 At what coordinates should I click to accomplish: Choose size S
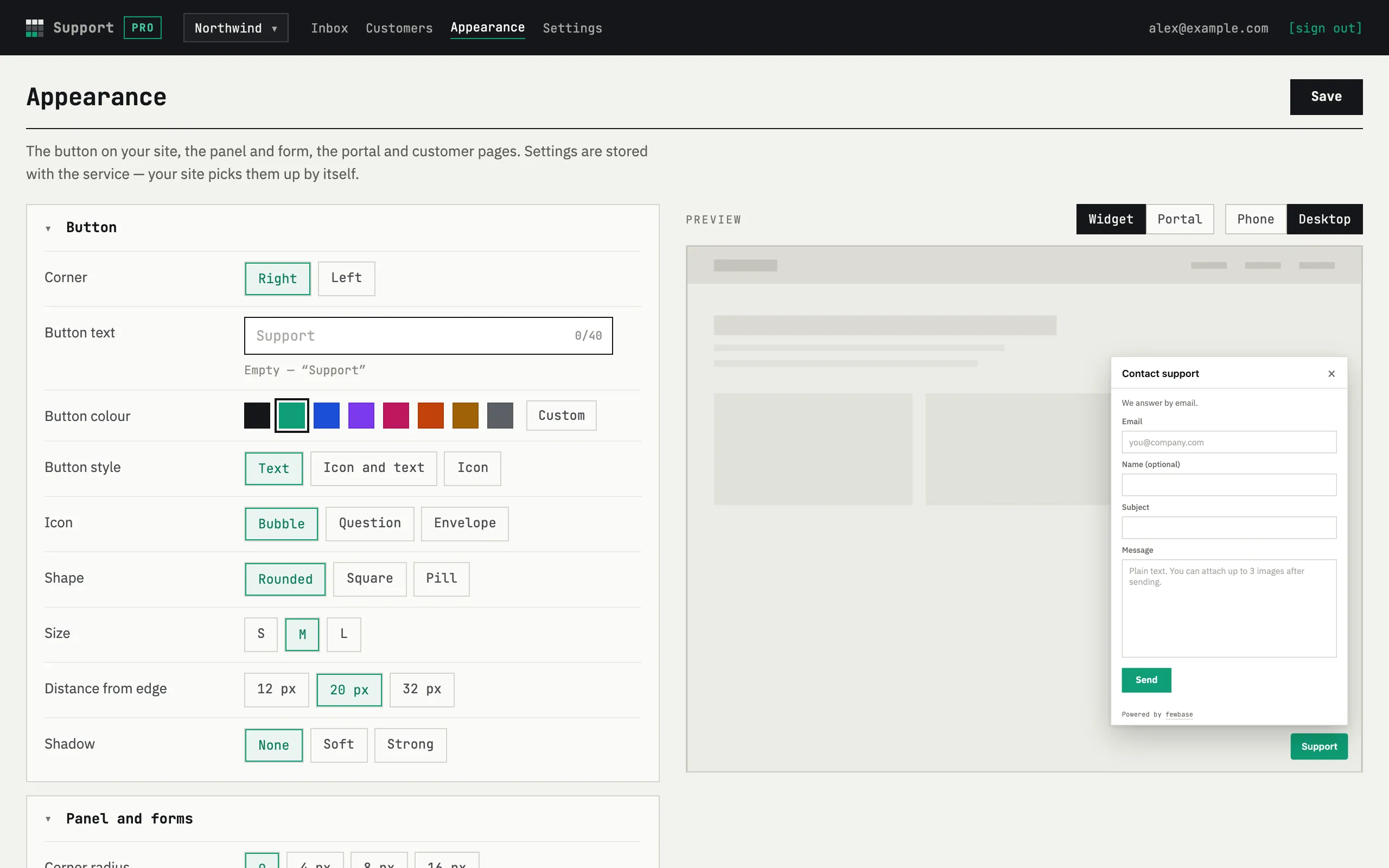click(261, 634)
